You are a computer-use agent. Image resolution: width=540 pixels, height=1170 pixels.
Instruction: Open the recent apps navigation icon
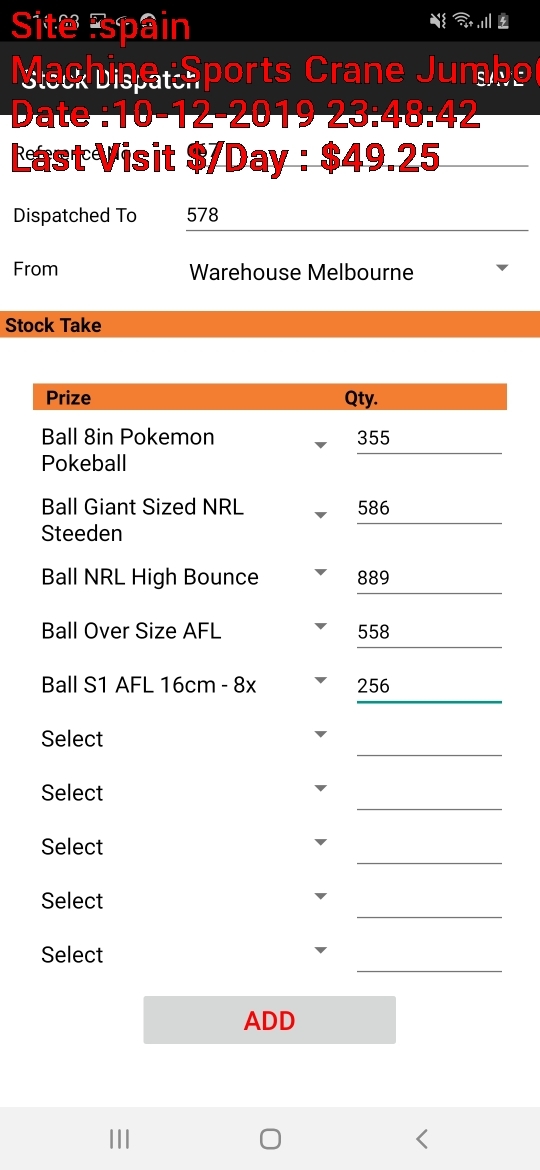click(119, 1139)
